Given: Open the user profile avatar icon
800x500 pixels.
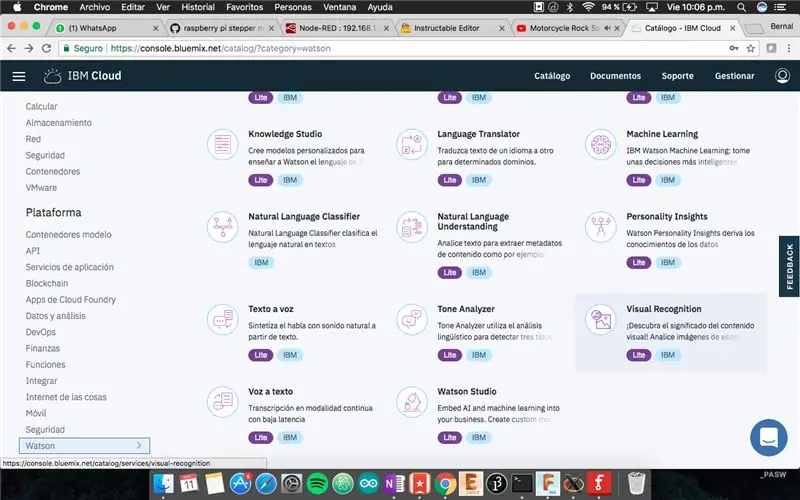Looking at the screenshot, I should (782, 76).
